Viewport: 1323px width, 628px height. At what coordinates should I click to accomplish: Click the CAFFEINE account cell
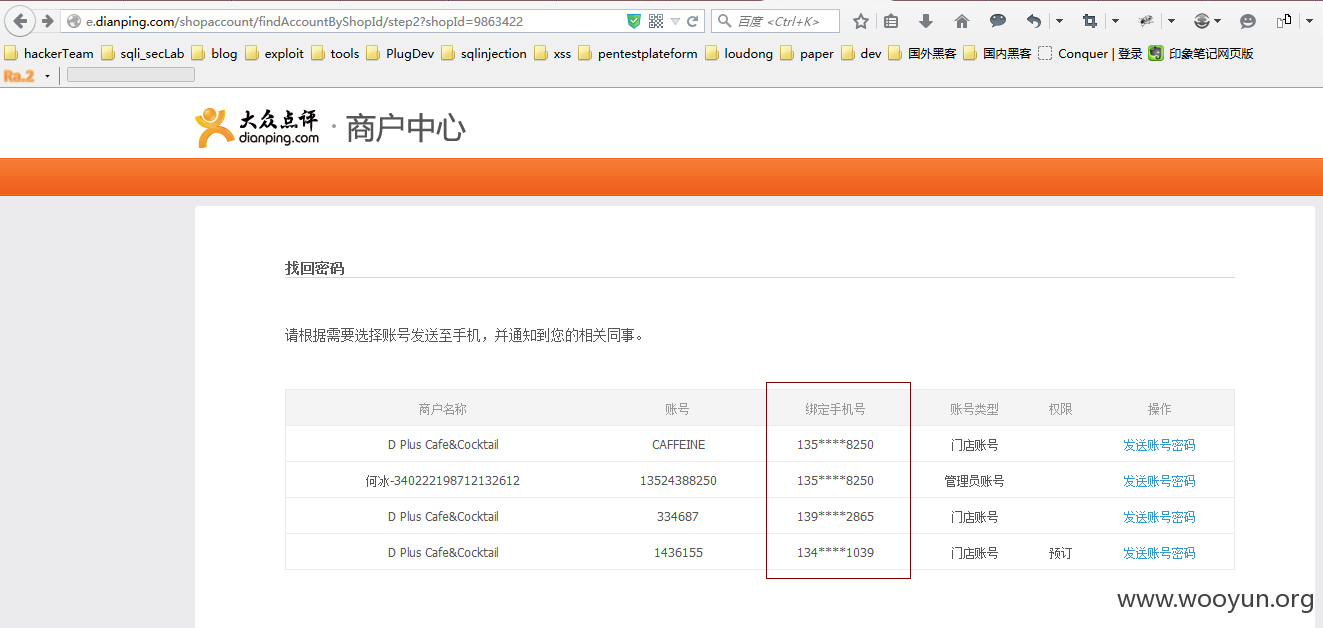pos(678,445)
